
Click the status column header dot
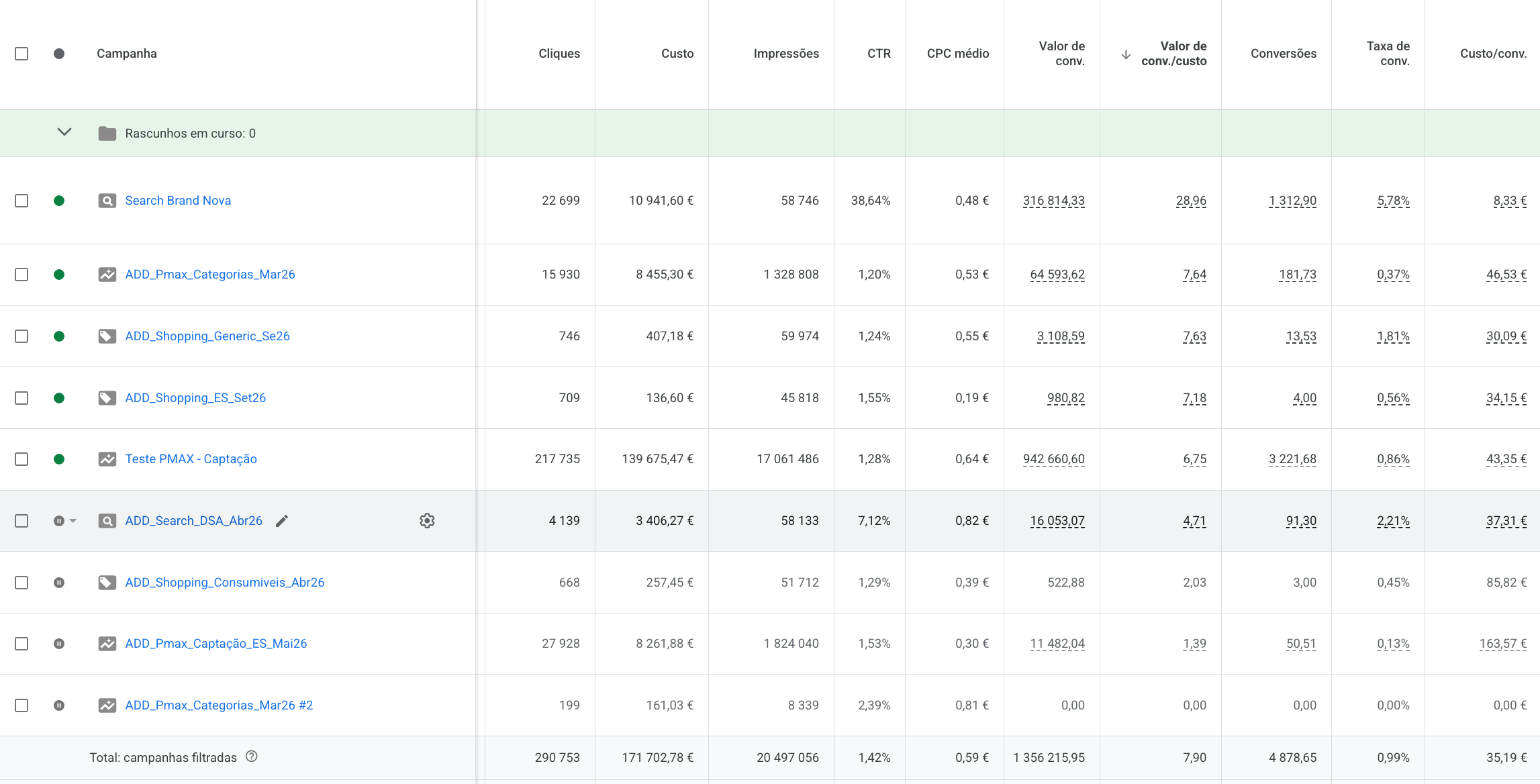tap(59, 54)
